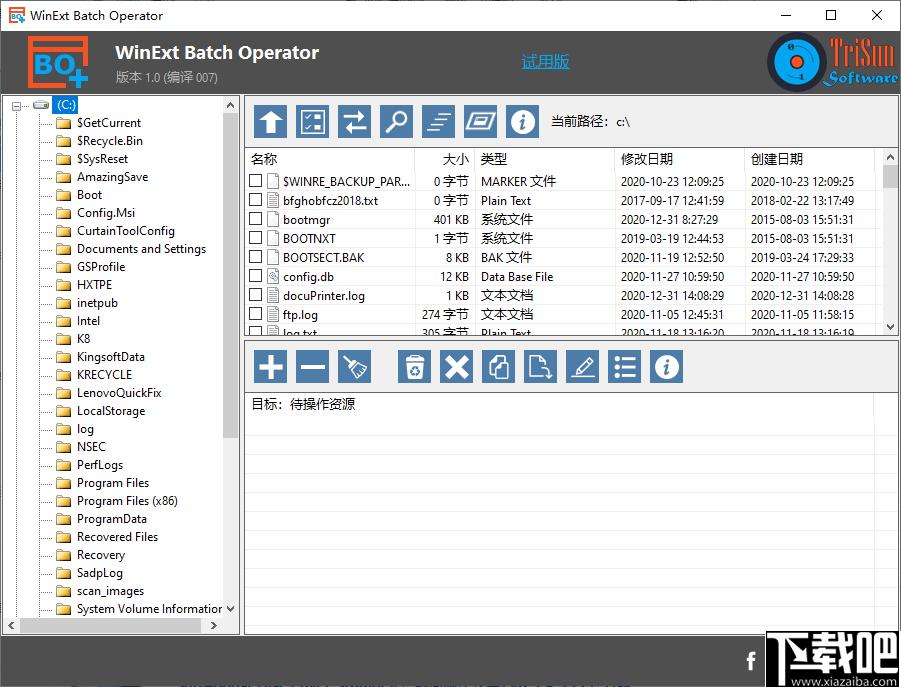This screenshot has height=687, width=901.
Task: Click the tree horizontal scroll left arrow
Action: (x=11, y=625)
